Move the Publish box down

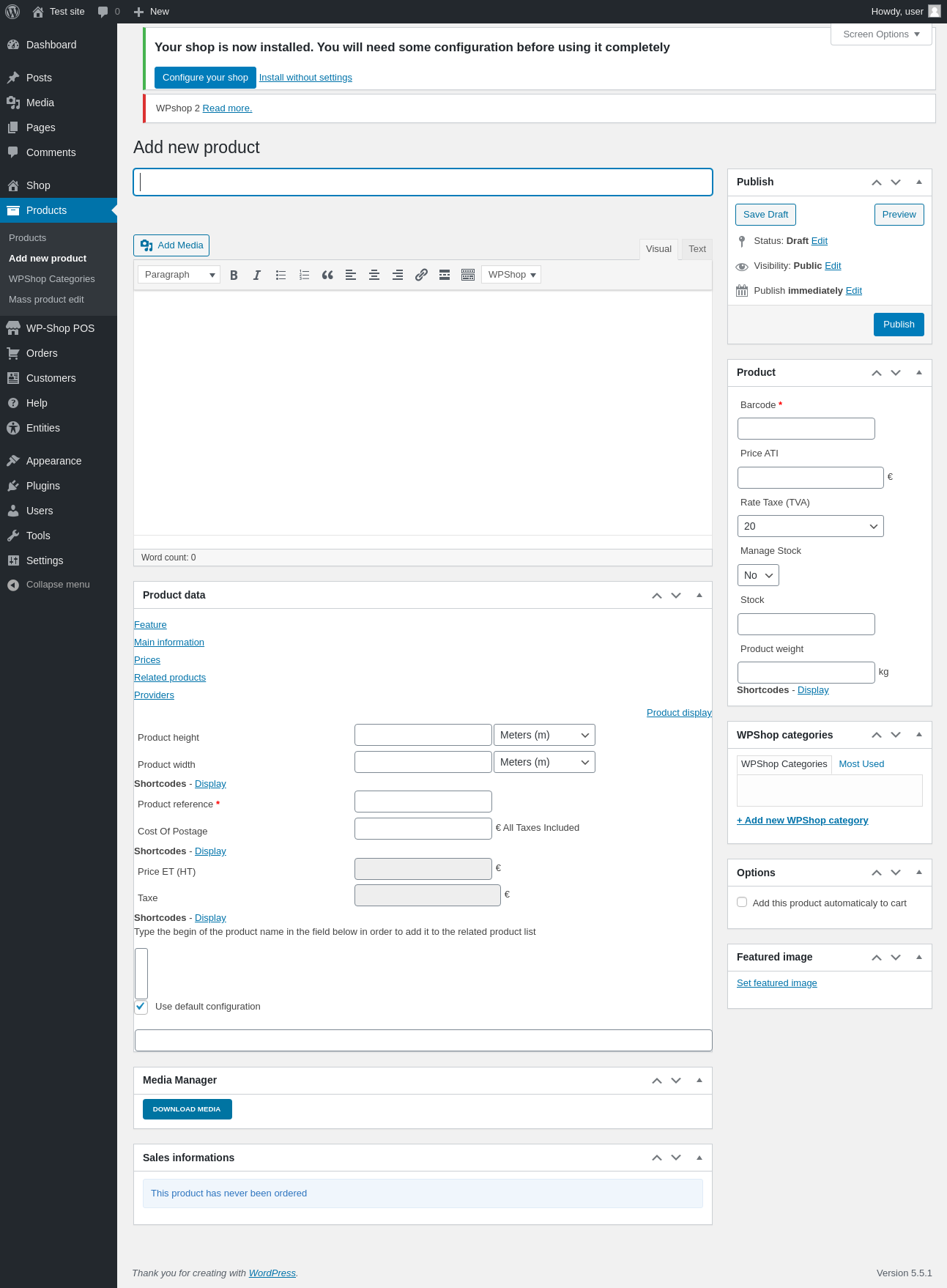pyautogui.click(x=896, y=182)
